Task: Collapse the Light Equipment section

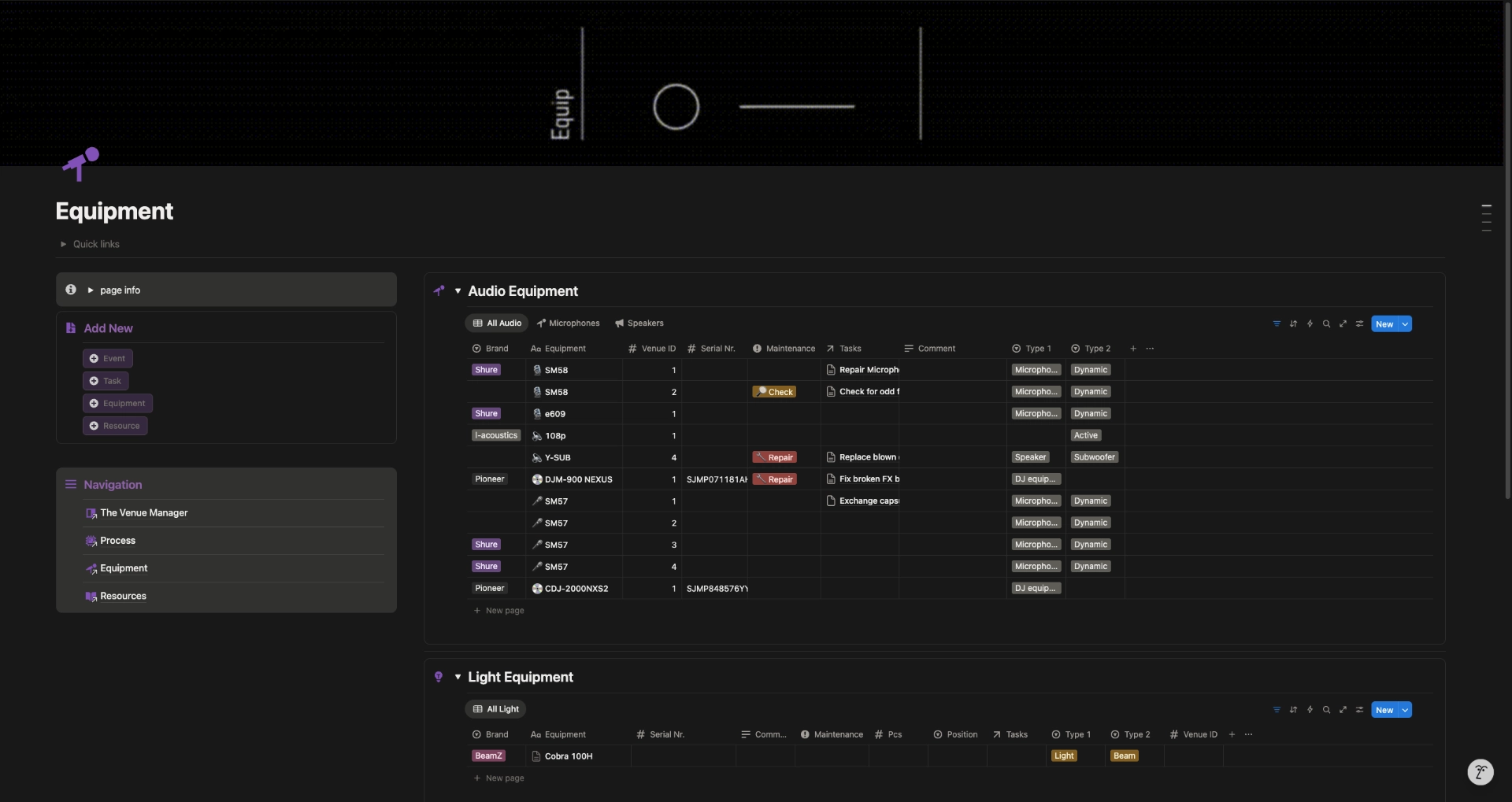Action: coord(458,677)
